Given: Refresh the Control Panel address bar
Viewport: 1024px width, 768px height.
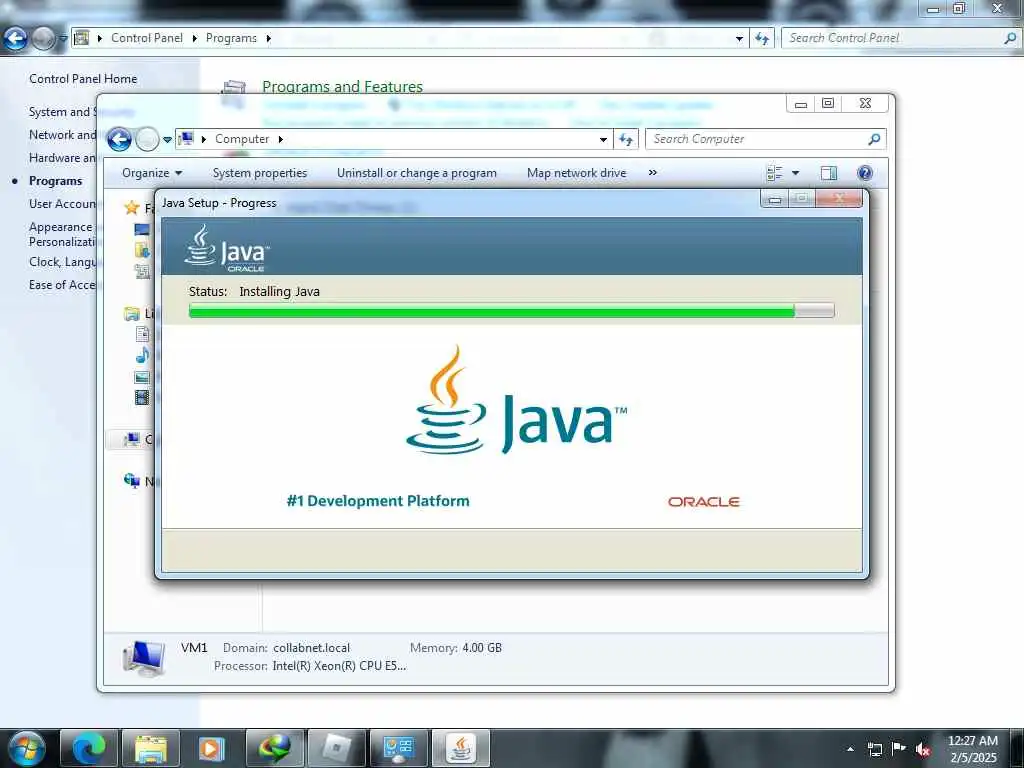Looking at the screenshot, I should pos(761,39).
